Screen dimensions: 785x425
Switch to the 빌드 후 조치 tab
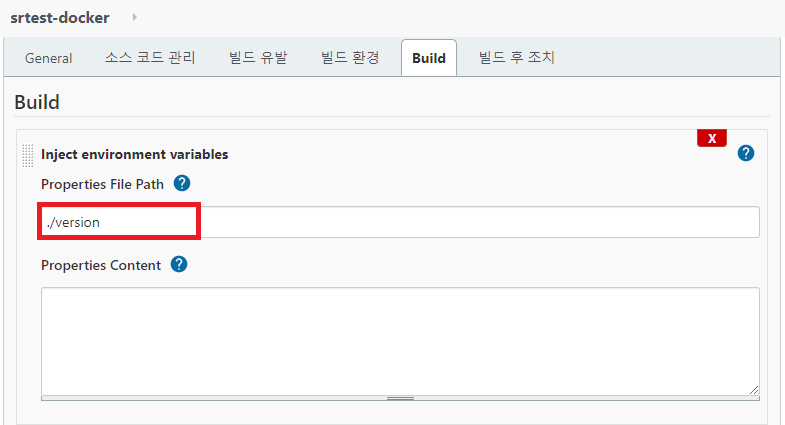pyautogui.click(x=517, y=58)
